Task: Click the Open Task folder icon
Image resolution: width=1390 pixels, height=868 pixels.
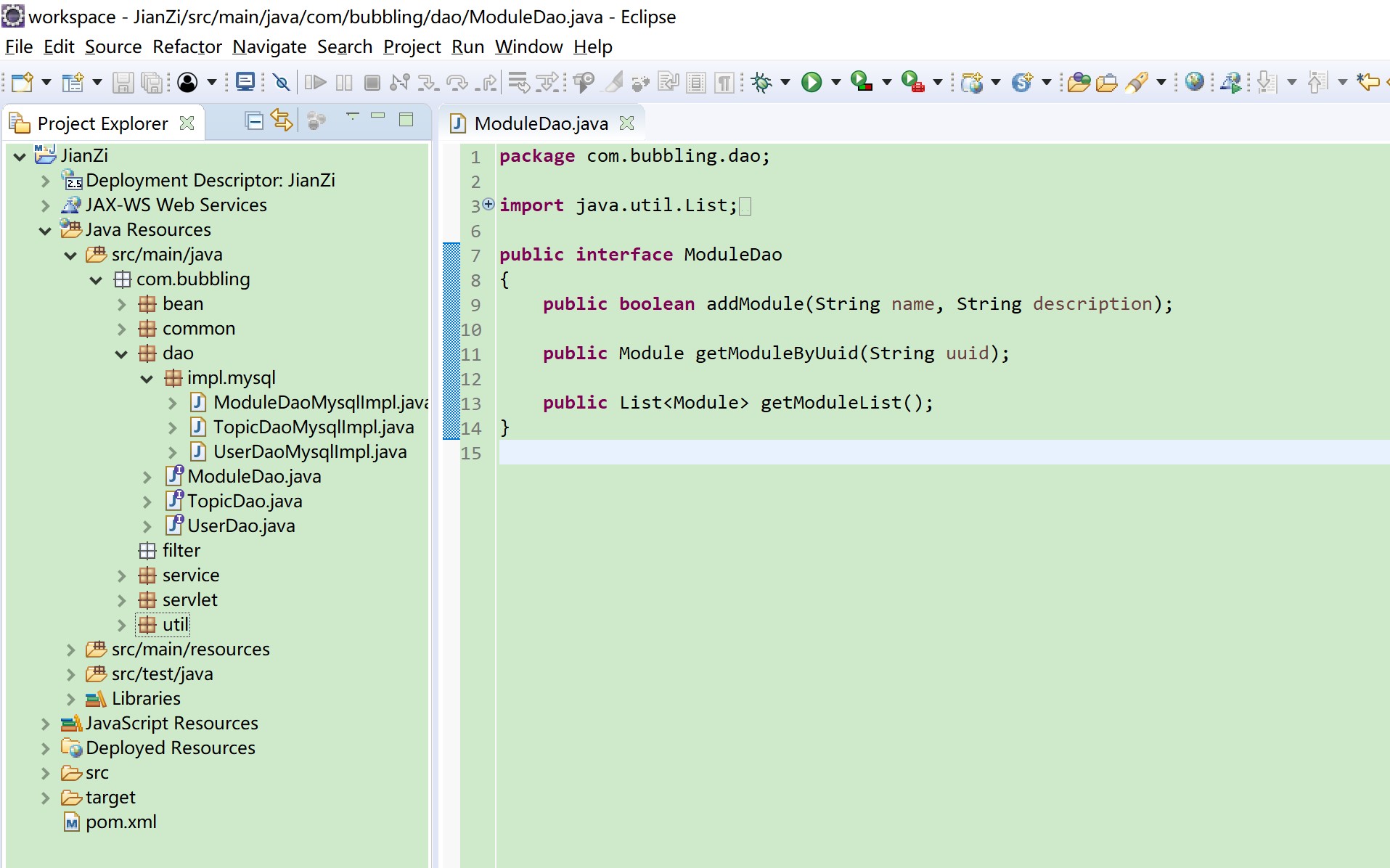Action: point(1106,82)
